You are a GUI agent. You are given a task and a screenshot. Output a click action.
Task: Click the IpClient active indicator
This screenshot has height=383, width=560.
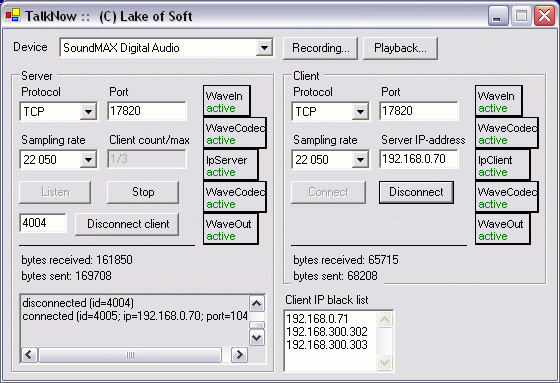click(x=502, y=165)
